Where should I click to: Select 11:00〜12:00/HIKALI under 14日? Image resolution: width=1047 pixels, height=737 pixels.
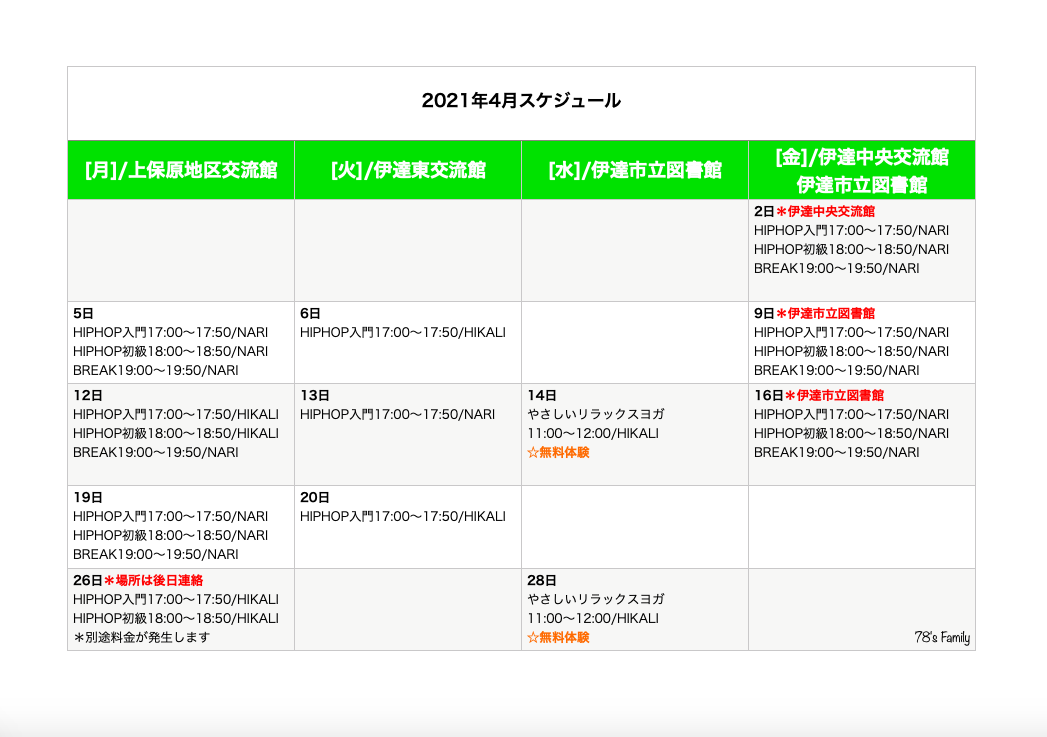[593, 433]
